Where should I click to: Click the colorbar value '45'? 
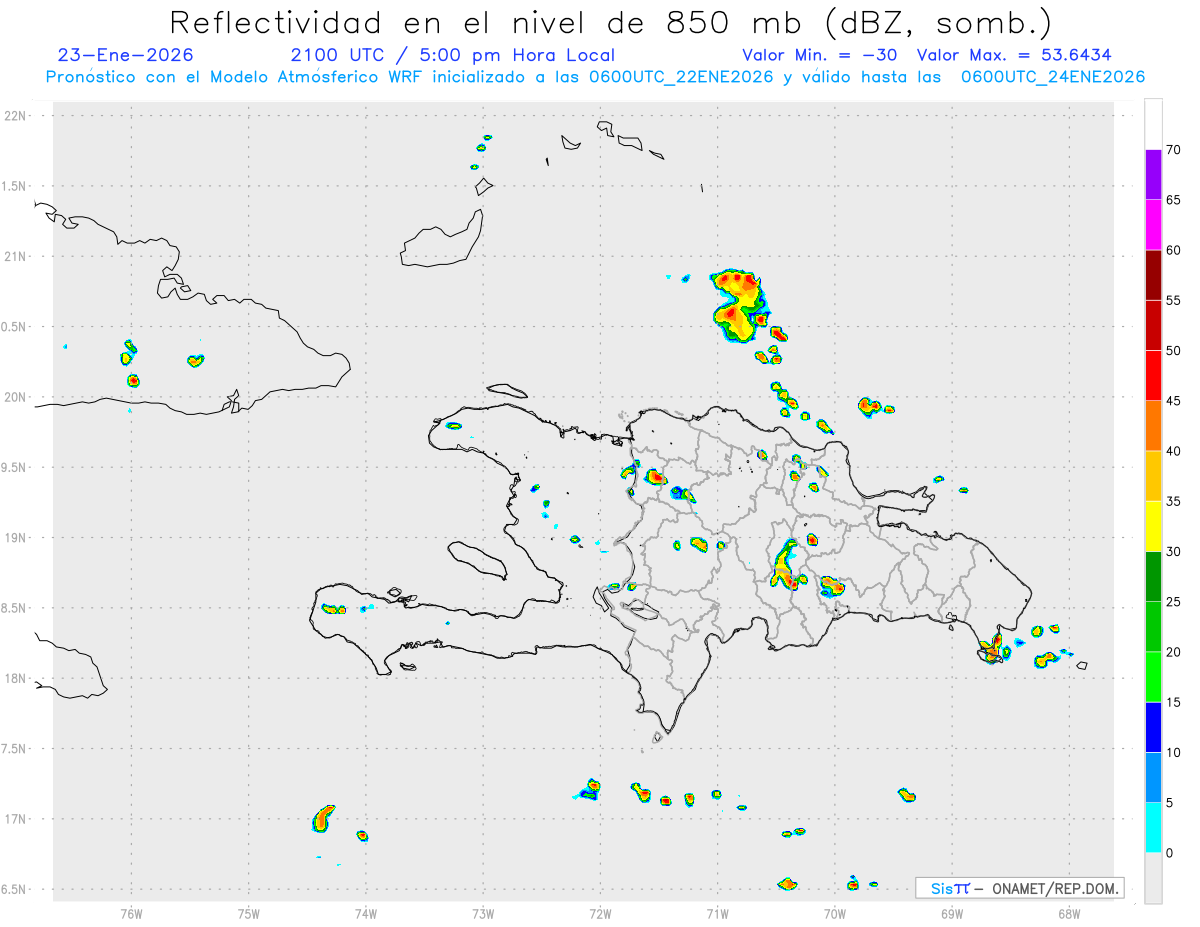(x=1175, y=401)
